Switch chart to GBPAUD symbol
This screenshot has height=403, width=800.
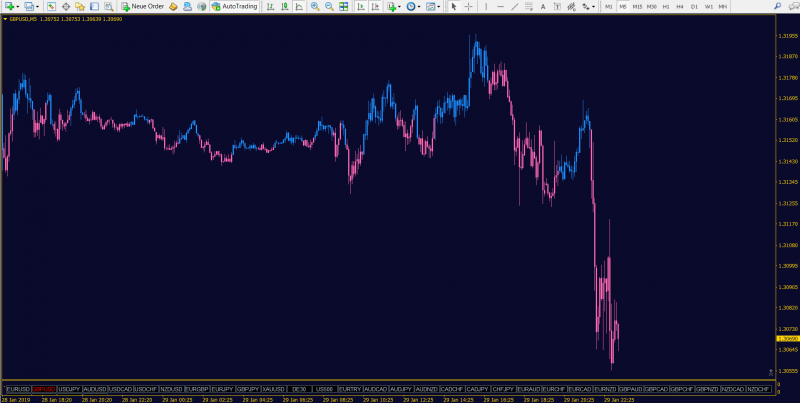point(631,389)
